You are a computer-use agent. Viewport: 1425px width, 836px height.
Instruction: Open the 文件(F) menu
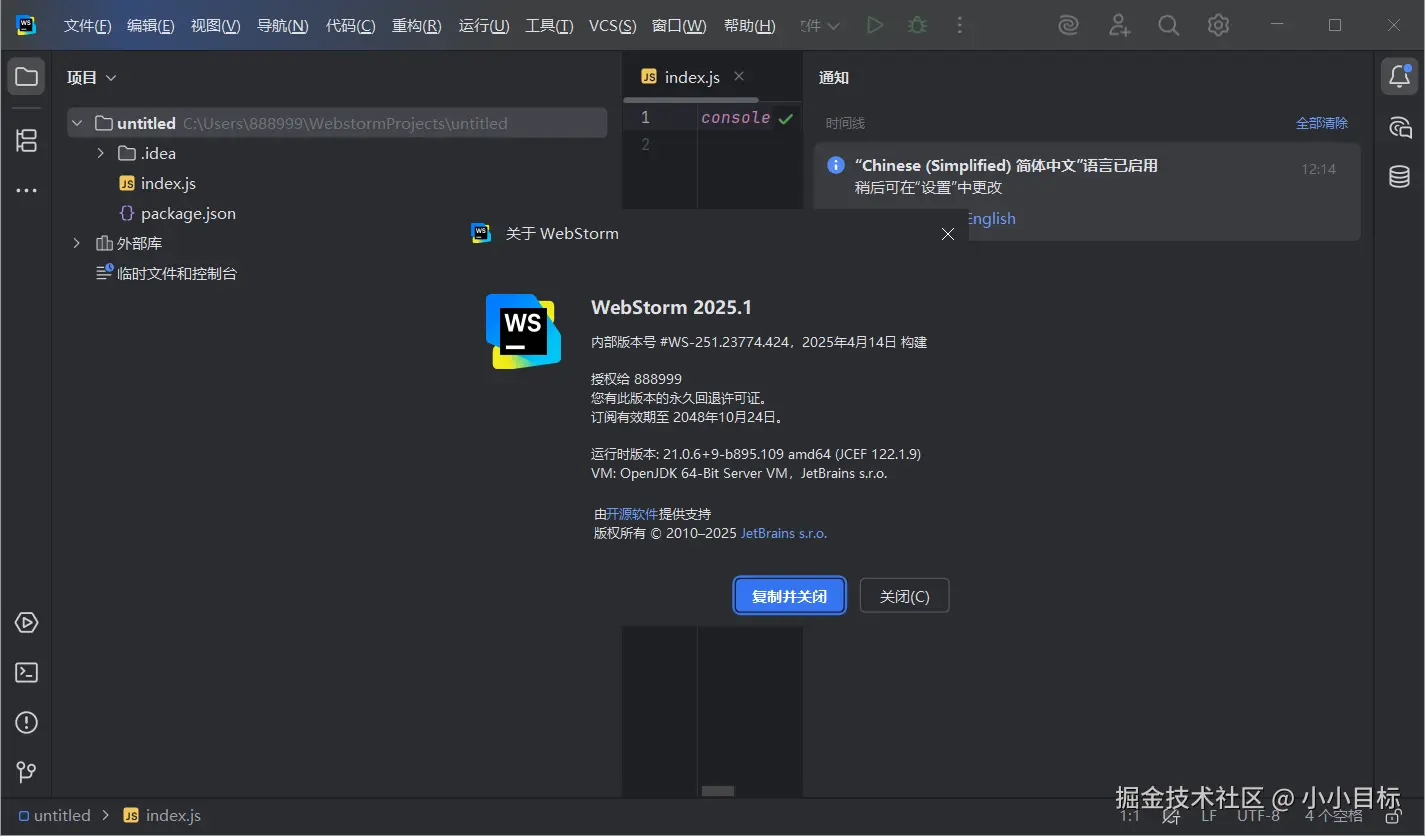[88, 26]
